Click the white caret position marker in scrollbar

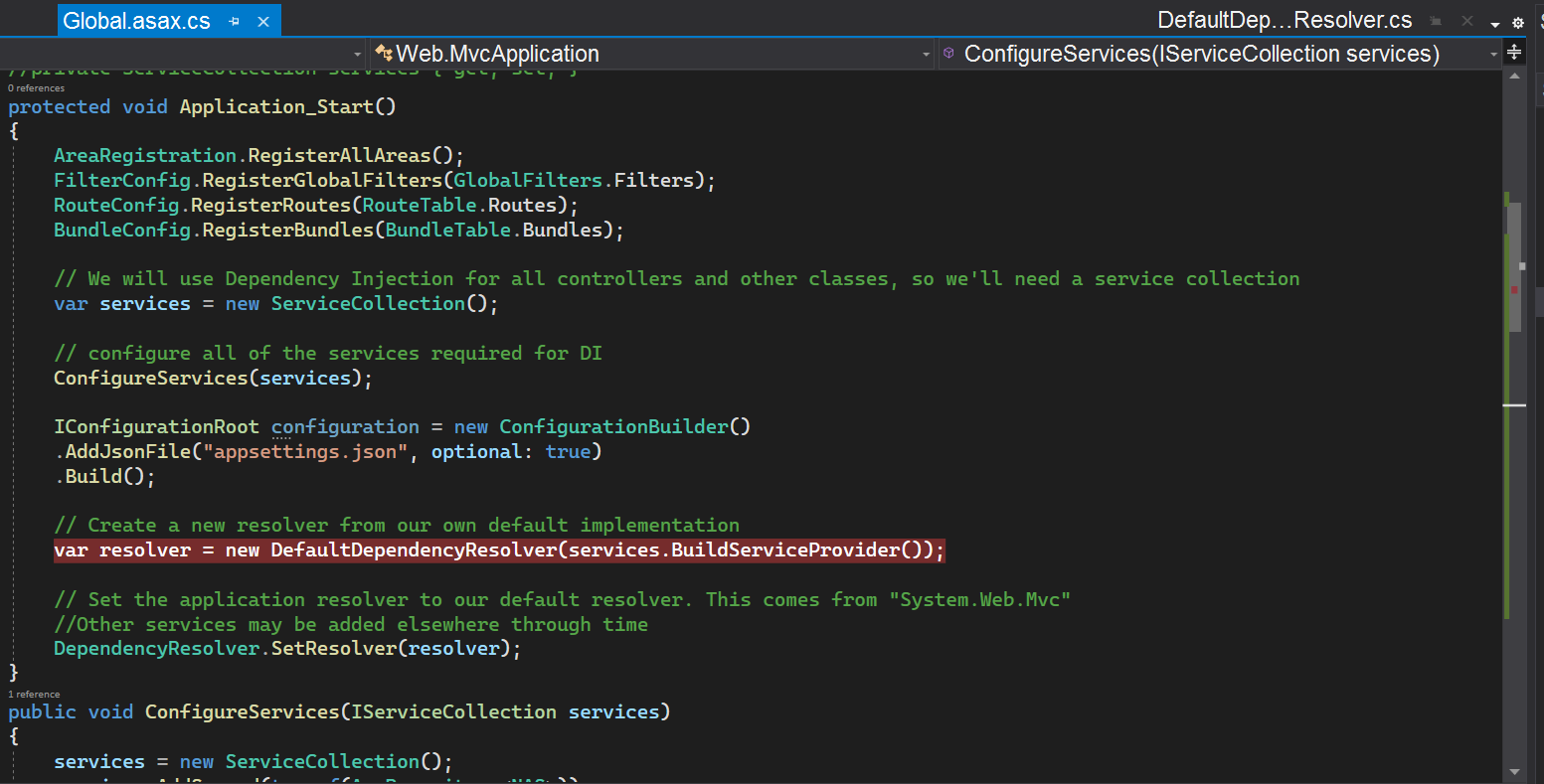(1514, 405)
